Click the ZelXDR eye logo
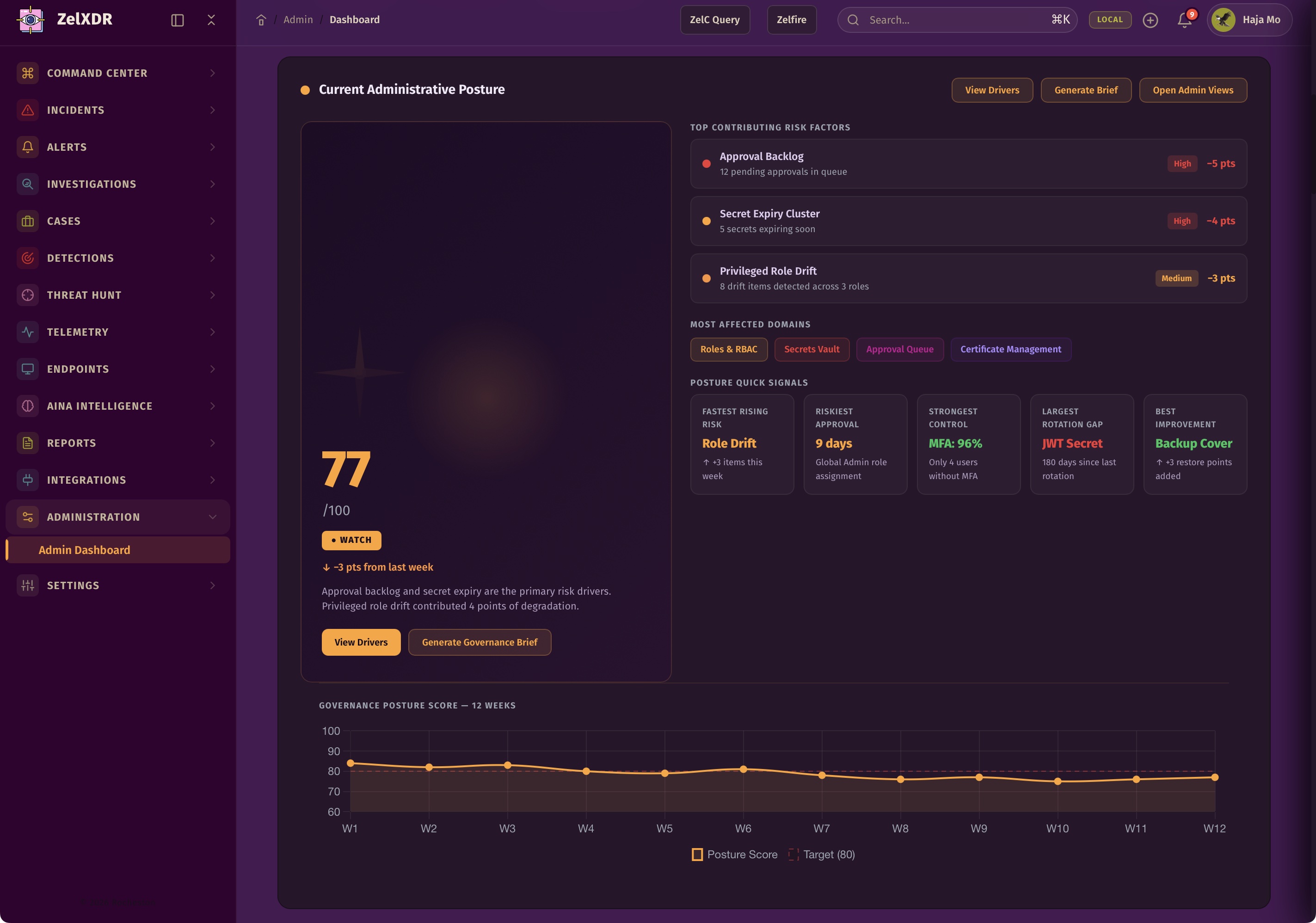Image resolution: width=1316 pixels, height=923 pixels. tap(31, 20)
